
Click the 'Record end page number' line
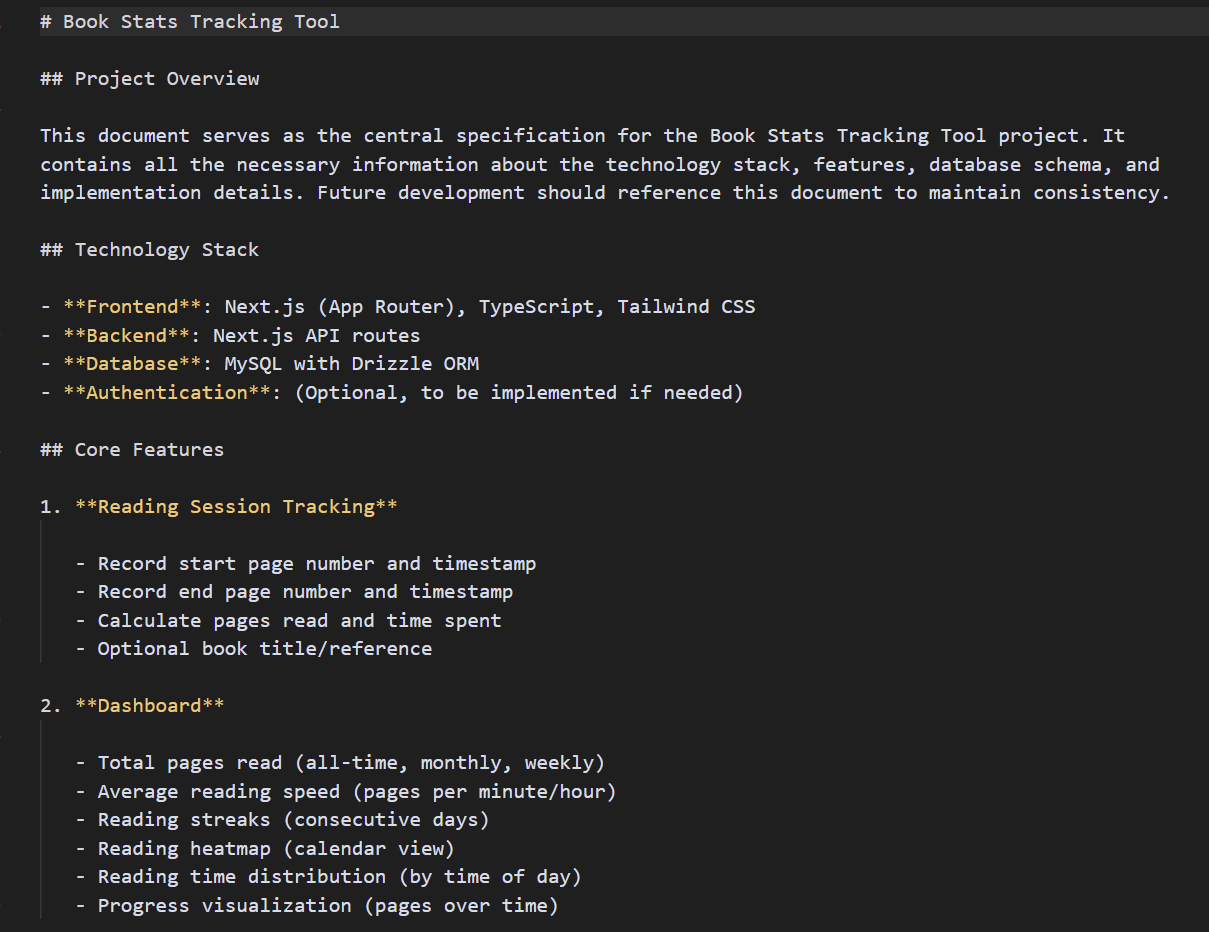304,591
